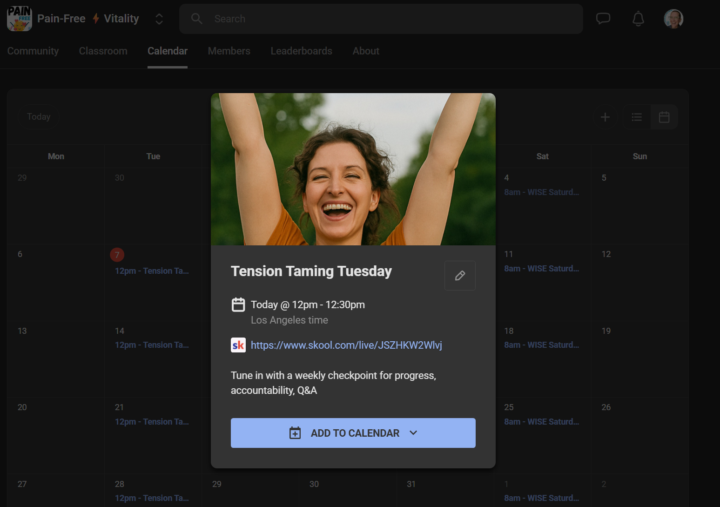Open the Classroom tab
The image size is (720, 507).
[103, 51]
